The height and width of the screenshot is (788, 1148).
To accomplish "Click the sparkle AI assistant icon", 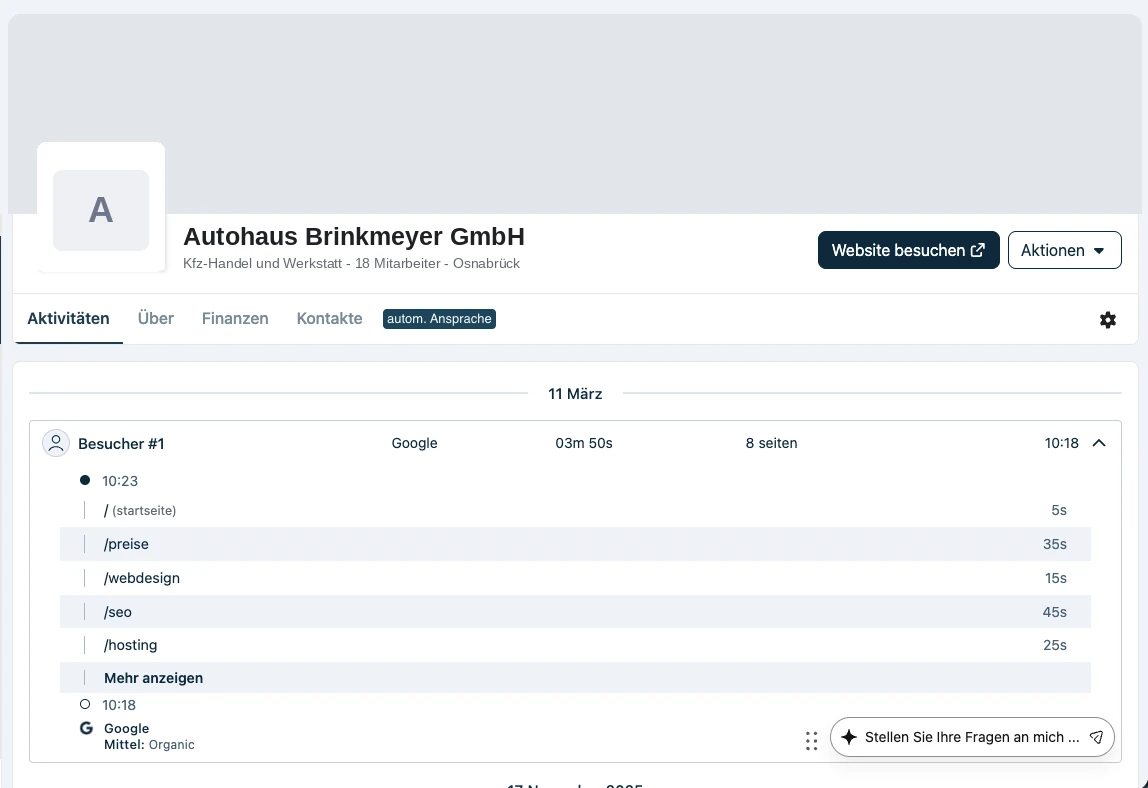I will [x=849, y=737].
